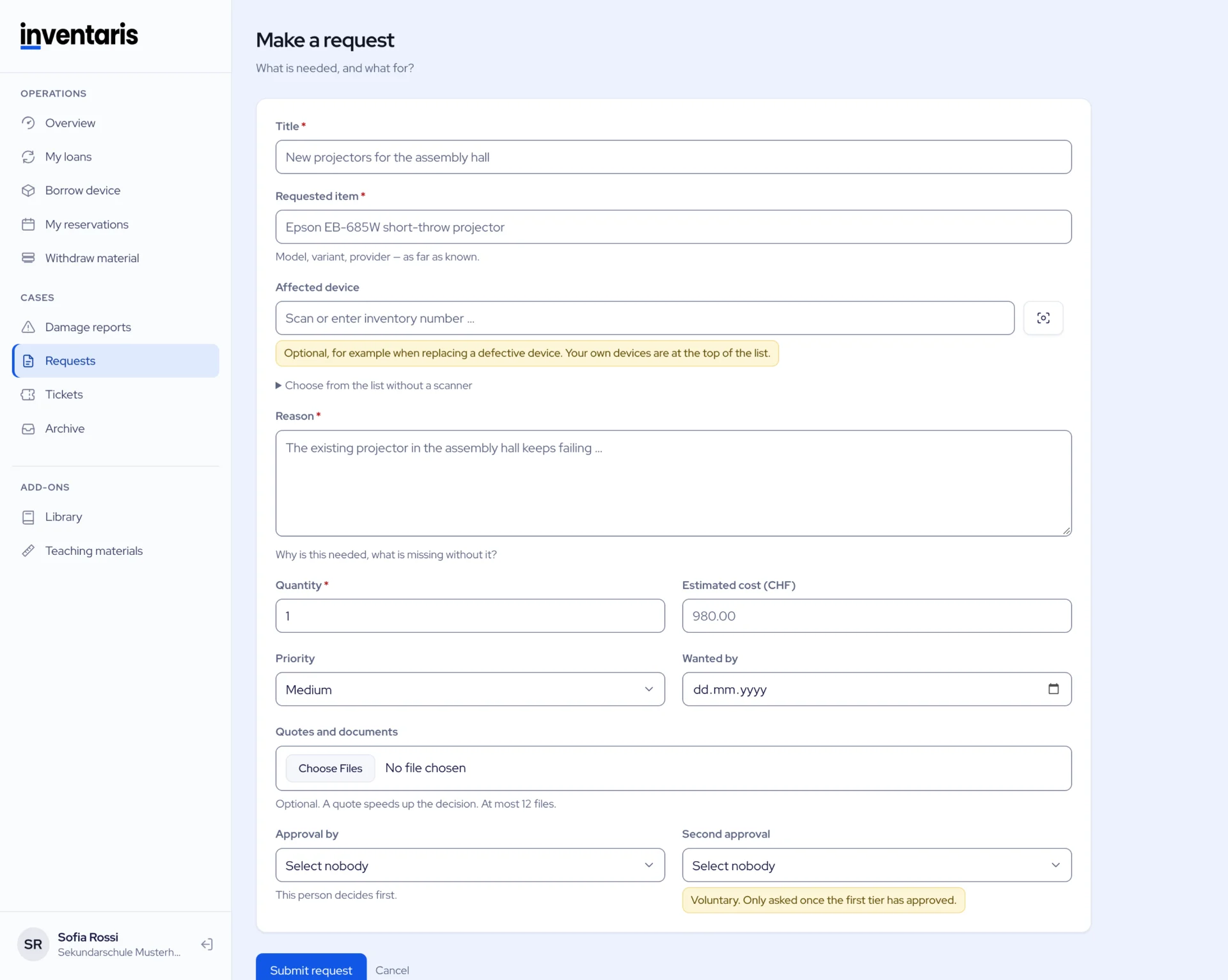Focus the Requested item input field
Screen dimensions: 1228x980
(x=673, y=227)
